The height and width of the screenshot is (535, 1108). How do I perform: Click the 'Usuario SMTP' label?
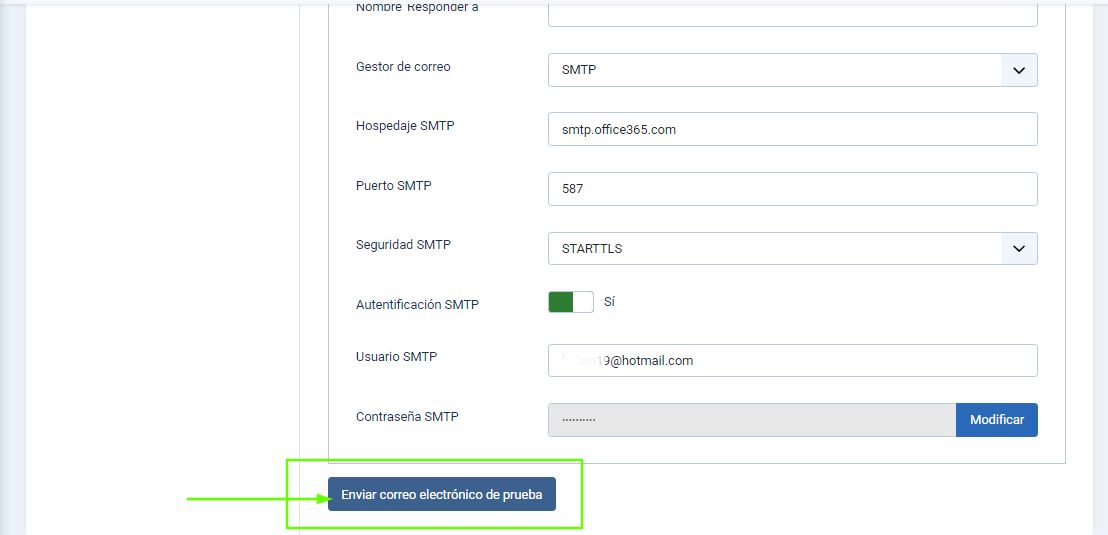tap(396, 357)
